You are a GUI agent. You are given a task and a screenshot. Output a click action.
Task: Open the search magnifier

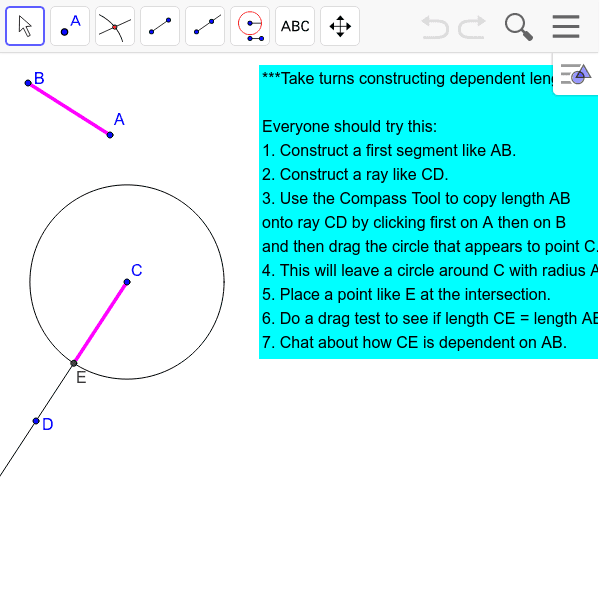pos(519,27)
